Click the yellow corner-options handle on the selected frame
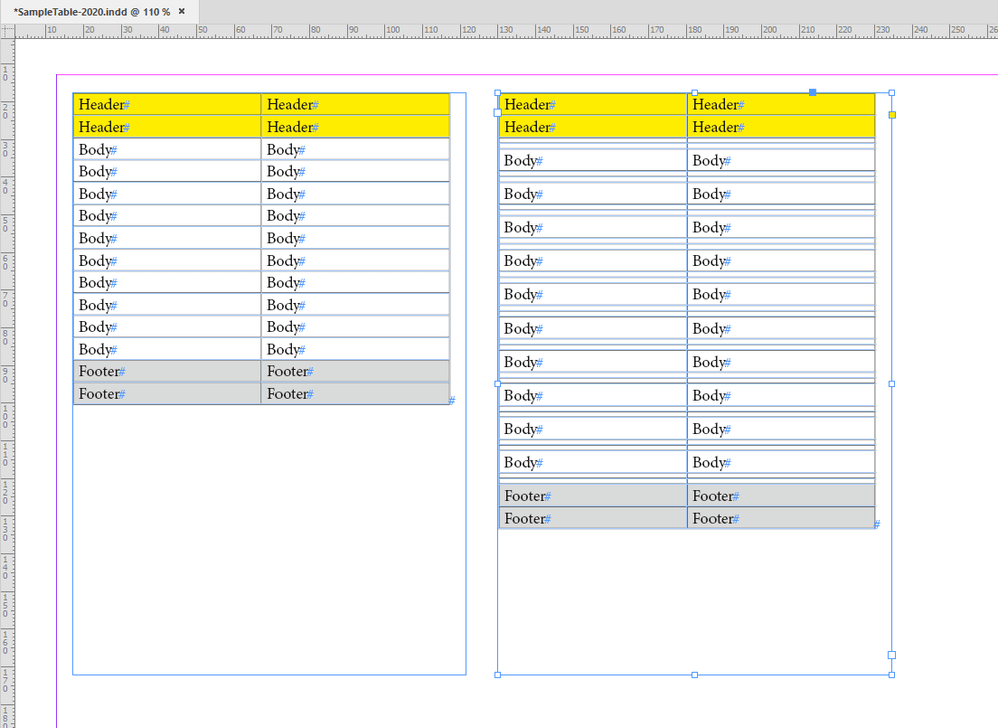The height and width of the screenshot is (728, 998). (x=891, y=115)
